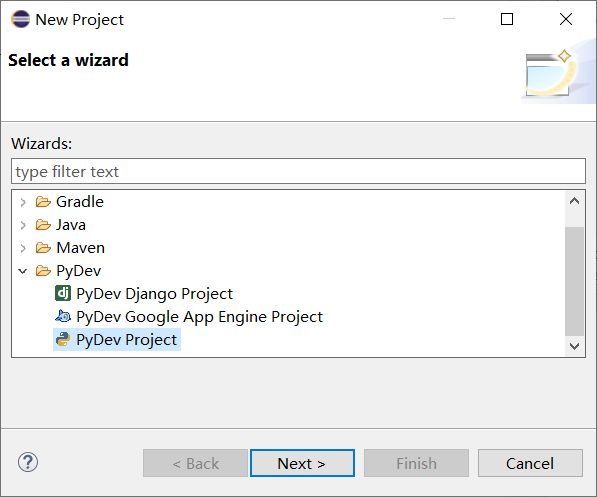Click the Eclipse logo in the title bar
Screen dimensions: 597x497
tap(20, 19)
